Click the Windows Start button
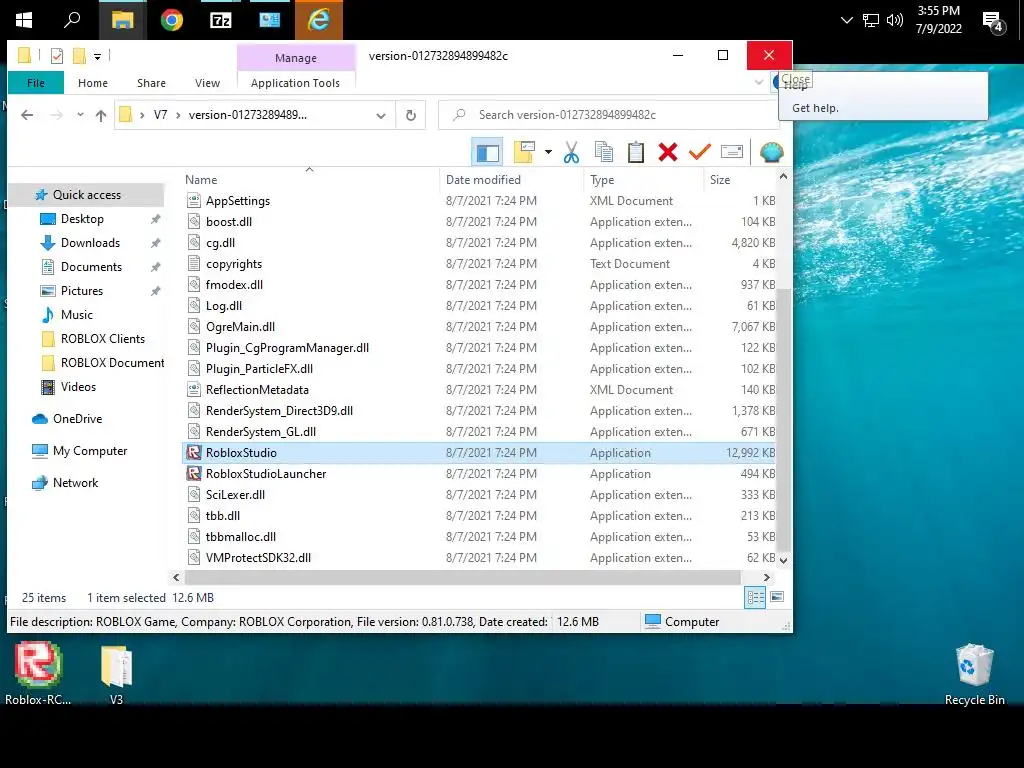 click(24, 20)
